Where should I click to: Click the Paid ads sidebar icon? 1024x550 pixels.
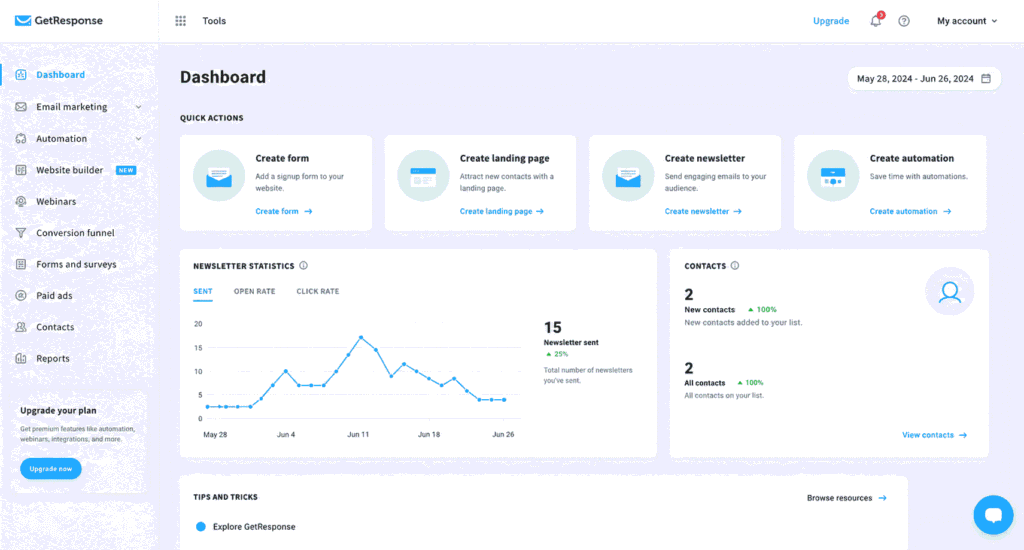pyautogui.click(x=21, y=295)
